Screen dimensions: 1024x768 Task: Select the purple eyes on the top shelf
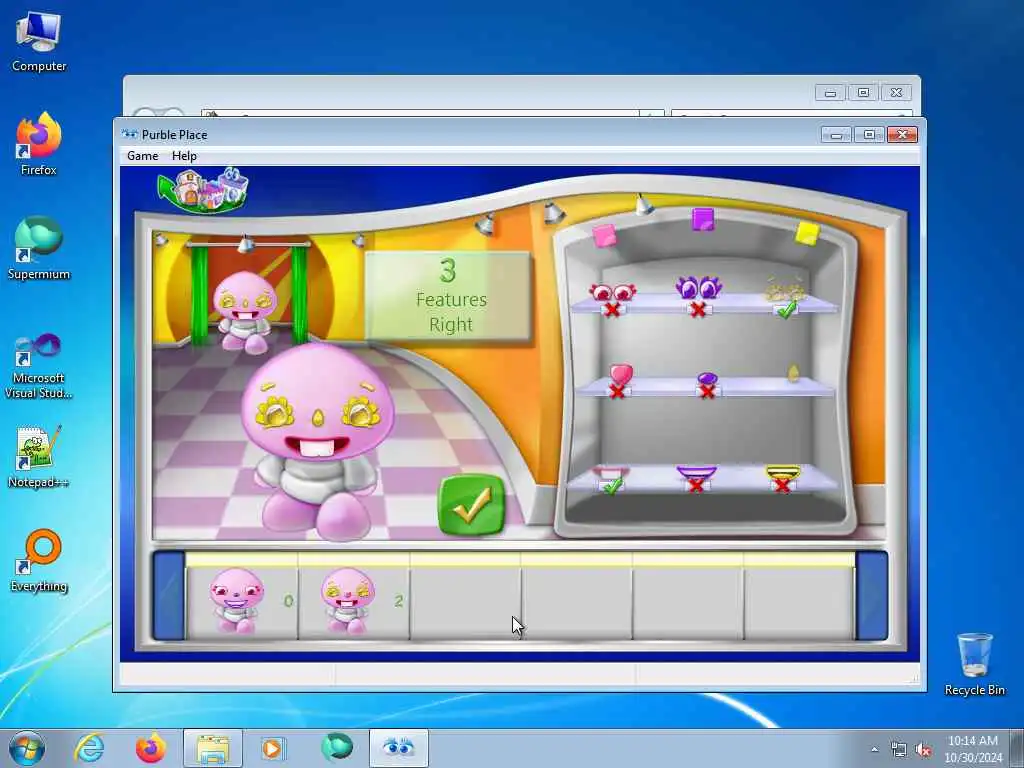(x=698, y=287)
